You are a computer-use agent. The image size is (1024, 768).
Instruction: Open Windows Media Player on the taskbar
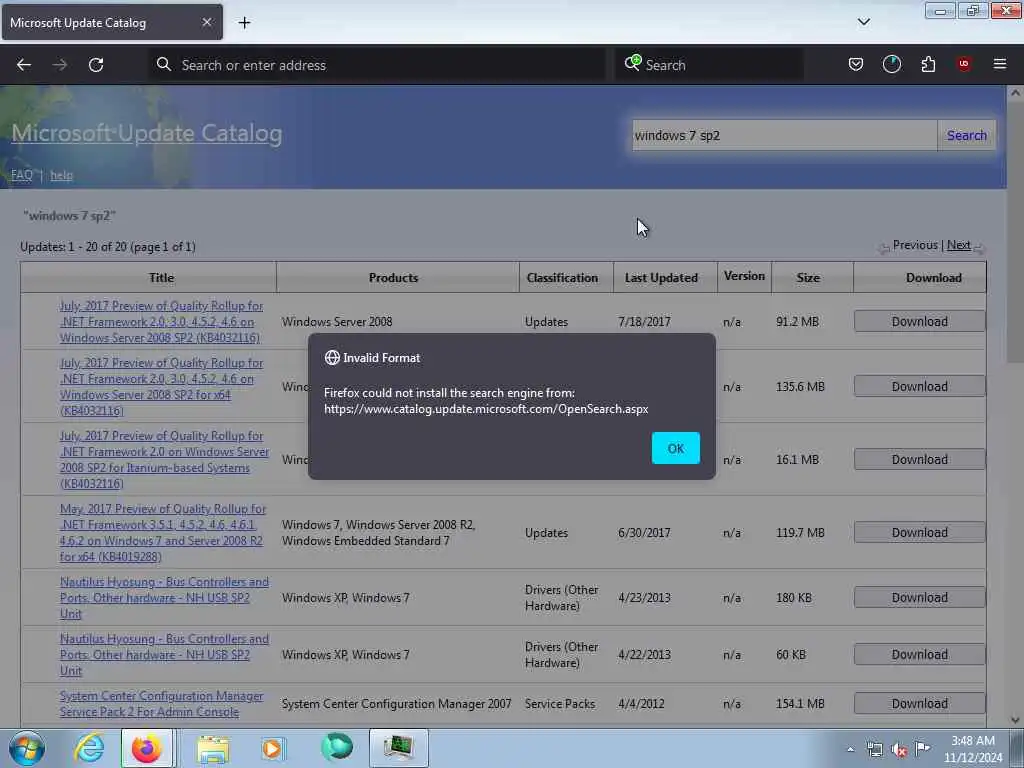(273, 749)
